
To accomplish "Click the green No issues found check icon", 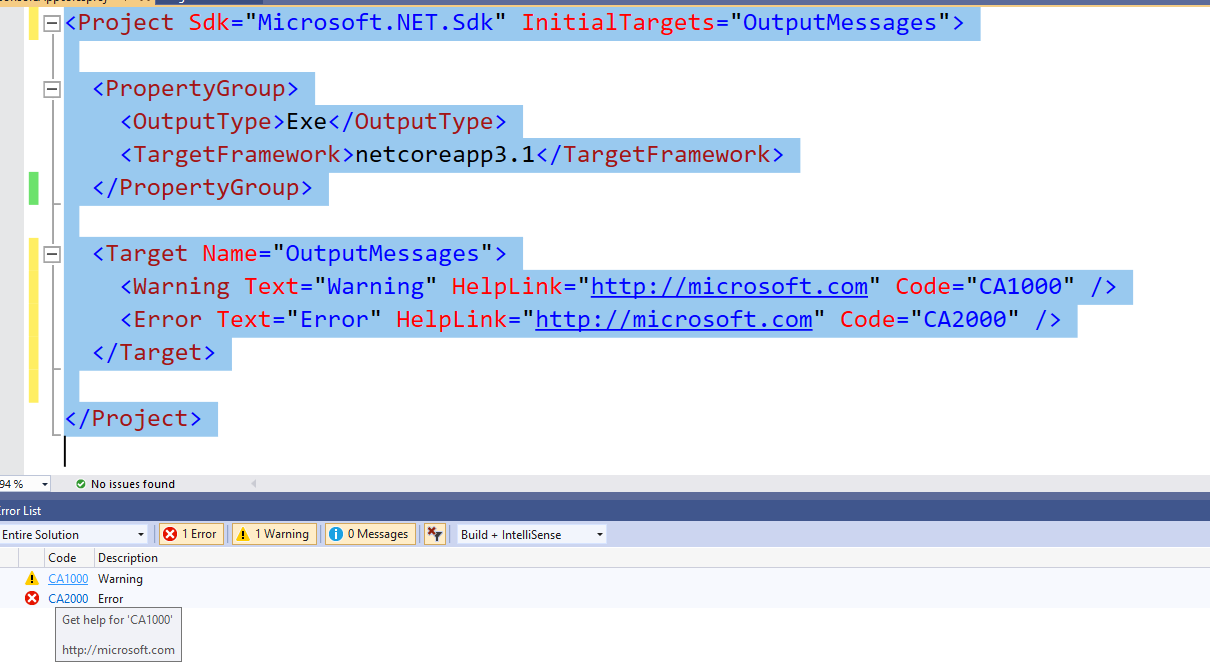I will click(81, 483).
